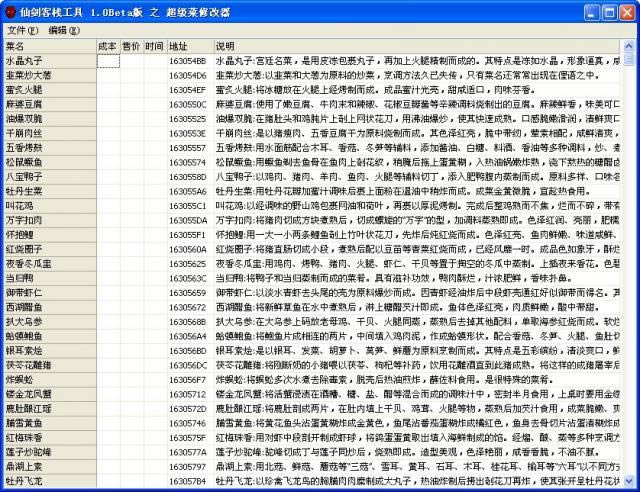Click the 成本 edit cell for 水晶丸子
Viewport: 640px width, 492px height.
point(108,60)
